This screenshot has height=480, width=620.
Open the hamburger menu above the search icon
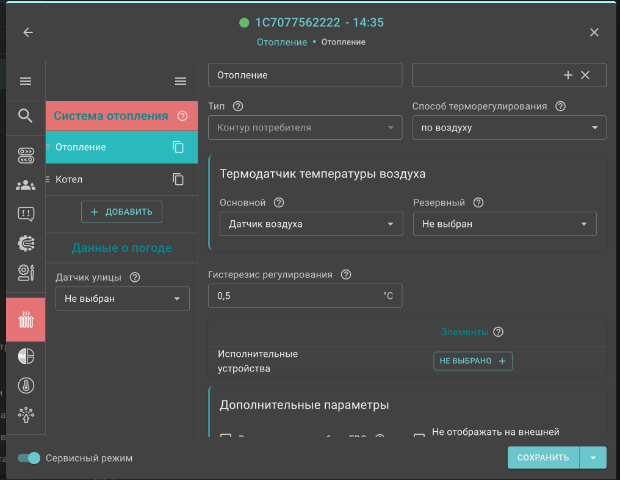coord(26,81)
